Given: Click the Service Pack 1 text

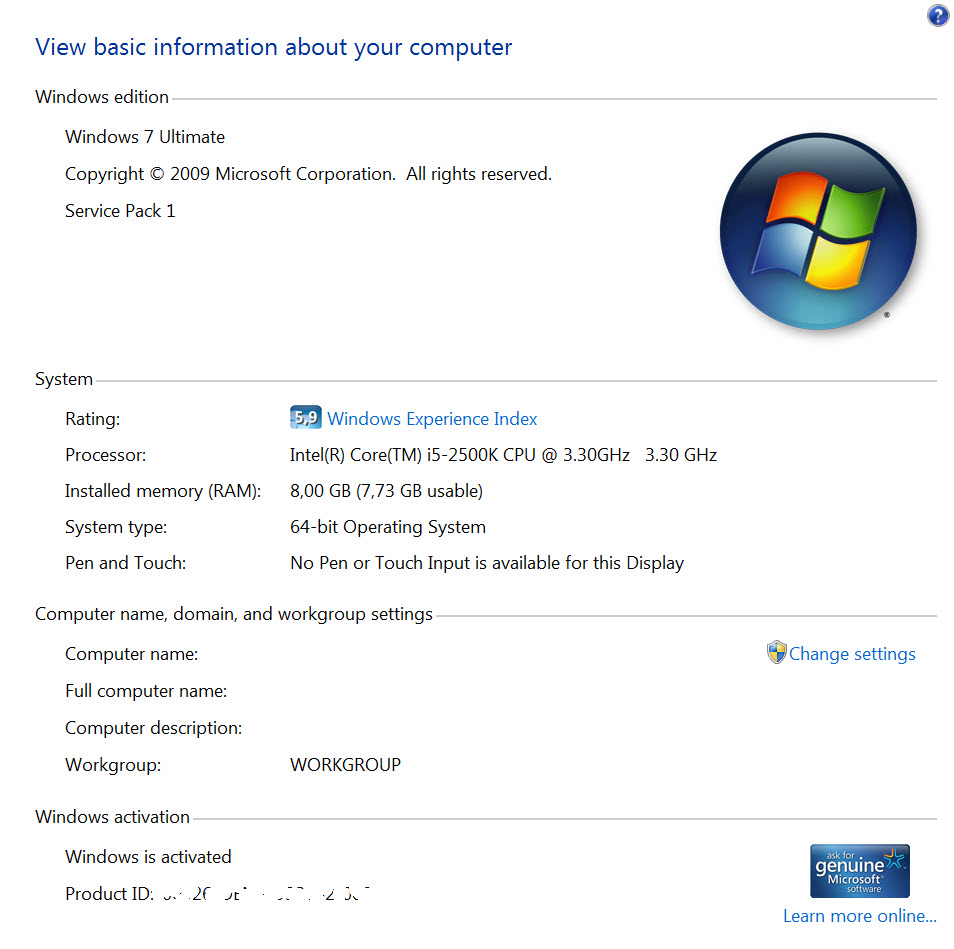Looking at the screenshot, I should click(x=120, y=211).
